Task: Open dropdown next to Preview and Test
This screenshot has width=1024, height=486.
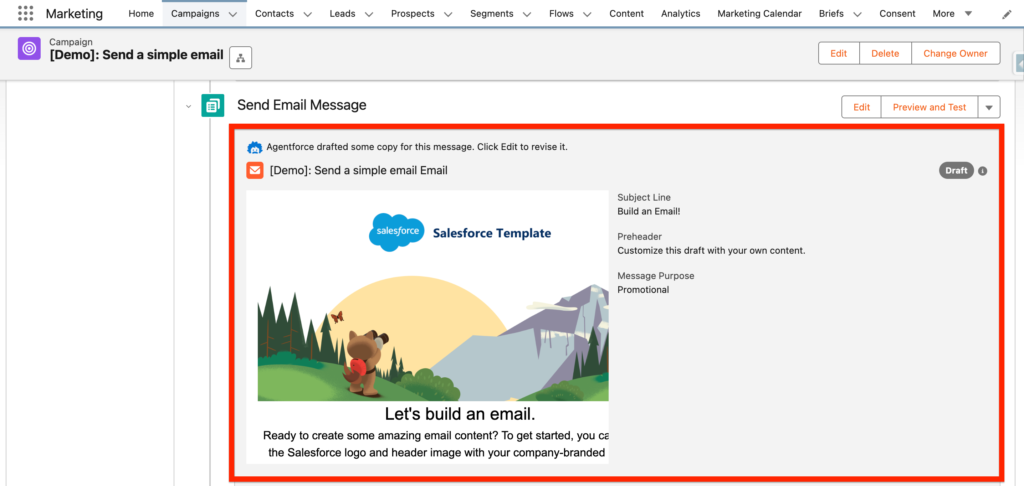Action: point(989,107)
